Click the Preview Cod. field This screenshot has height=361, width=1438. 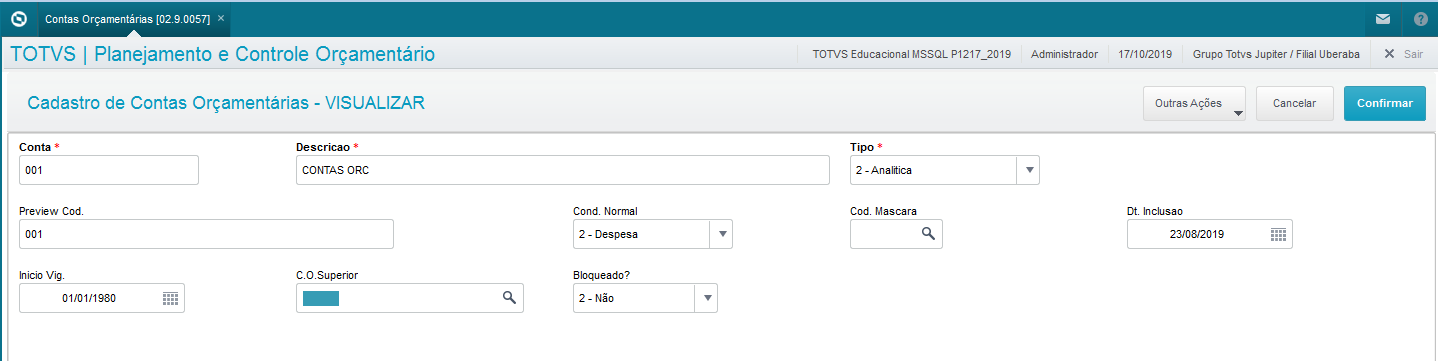[x=206, y=234]
